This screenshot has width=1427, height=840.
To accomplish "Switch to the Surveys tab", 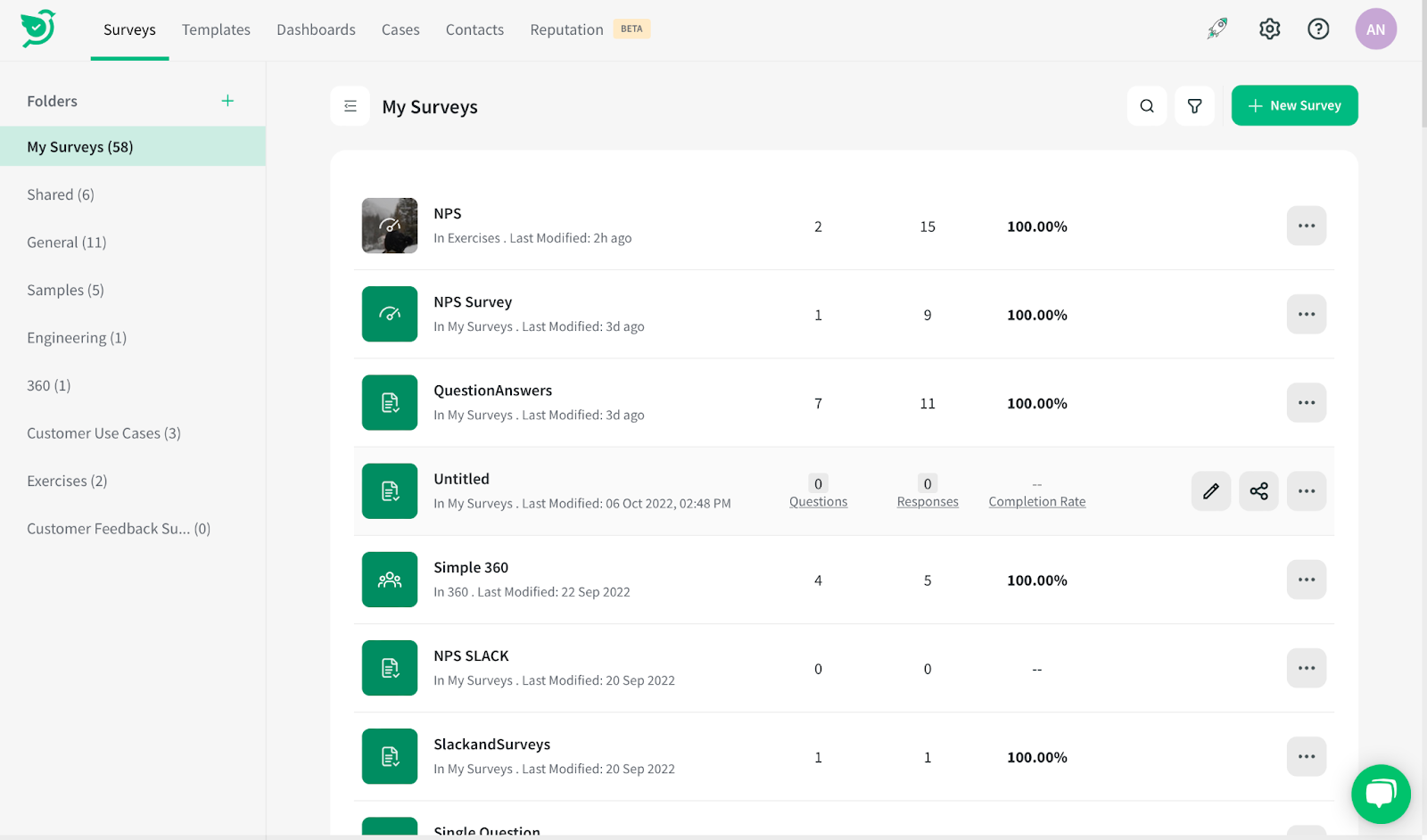I will [x=129, y=29].
